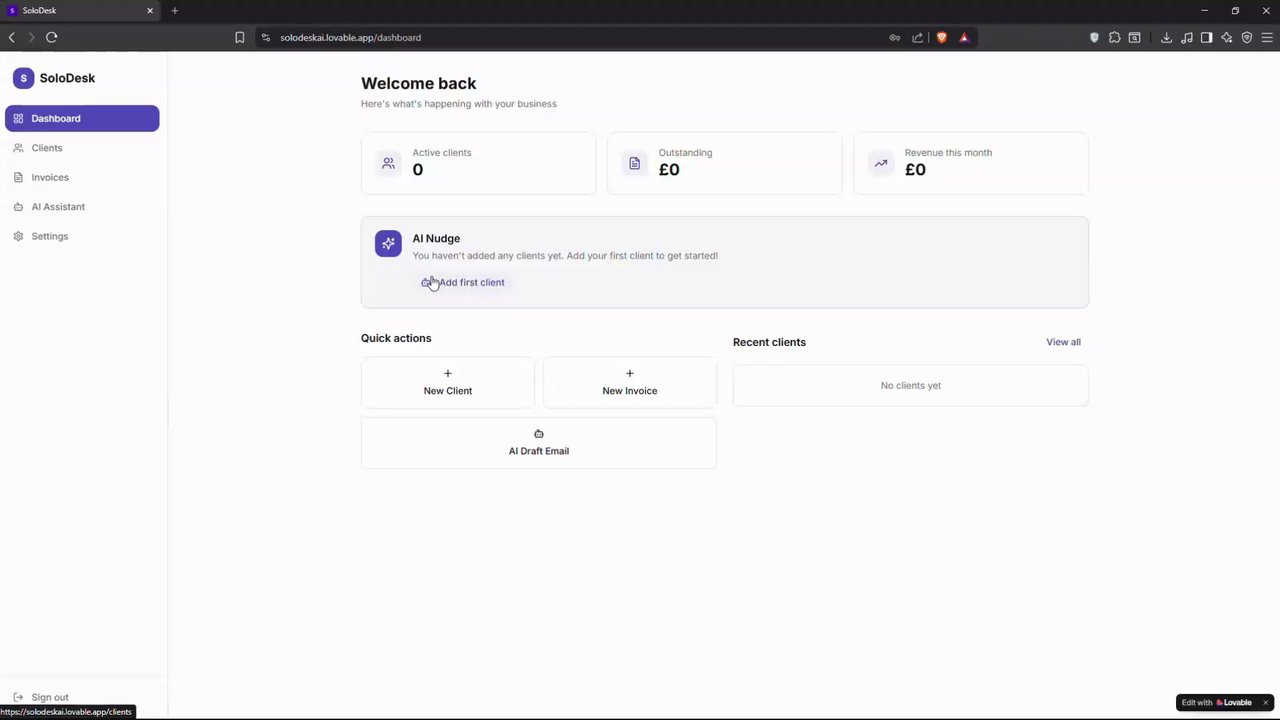Click the Outstanding document icon
This screenshot has height=720, width=1280.
point(634,163)
